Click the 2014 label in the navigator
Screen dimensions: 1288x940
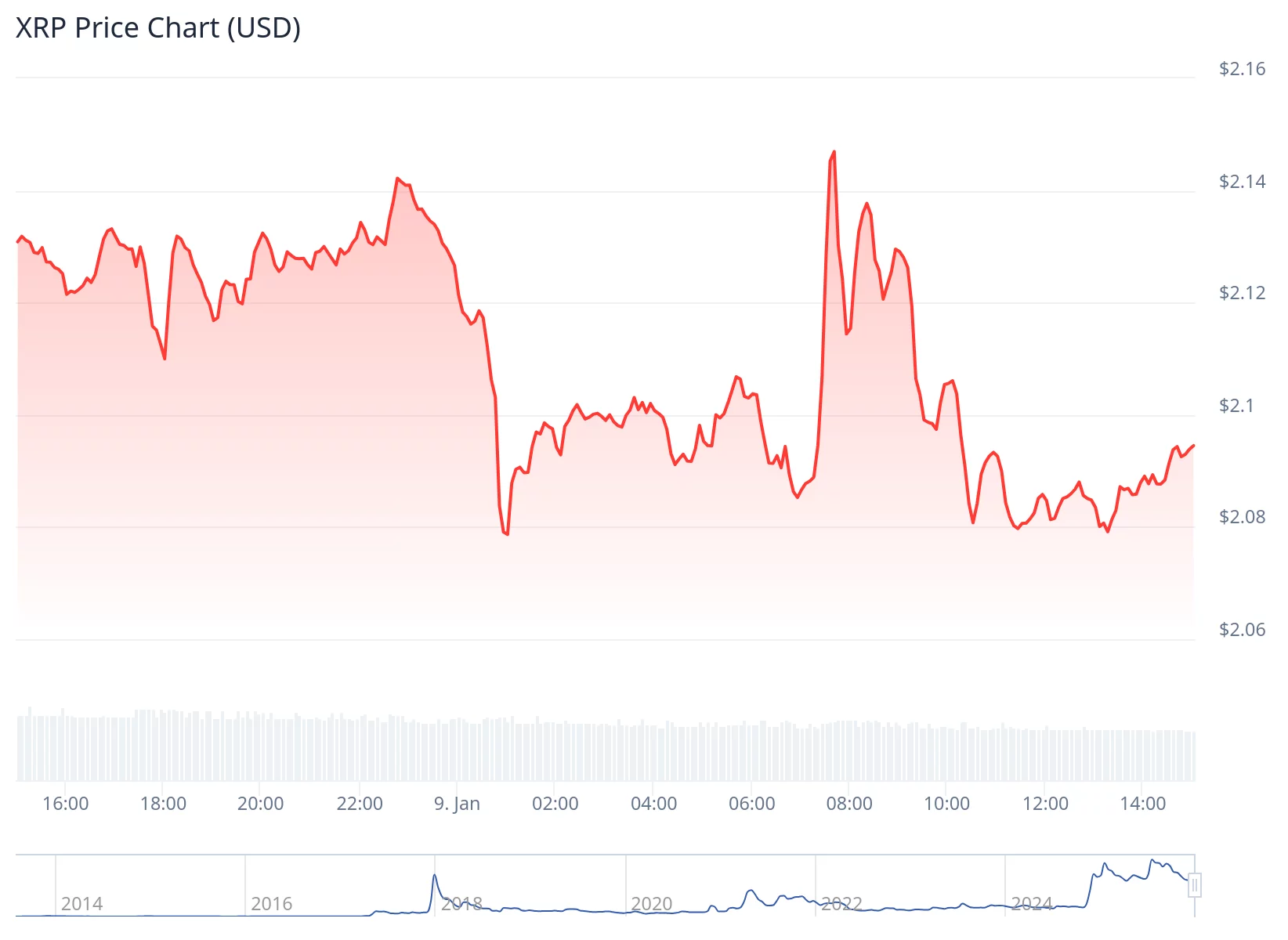pos(81,904)
